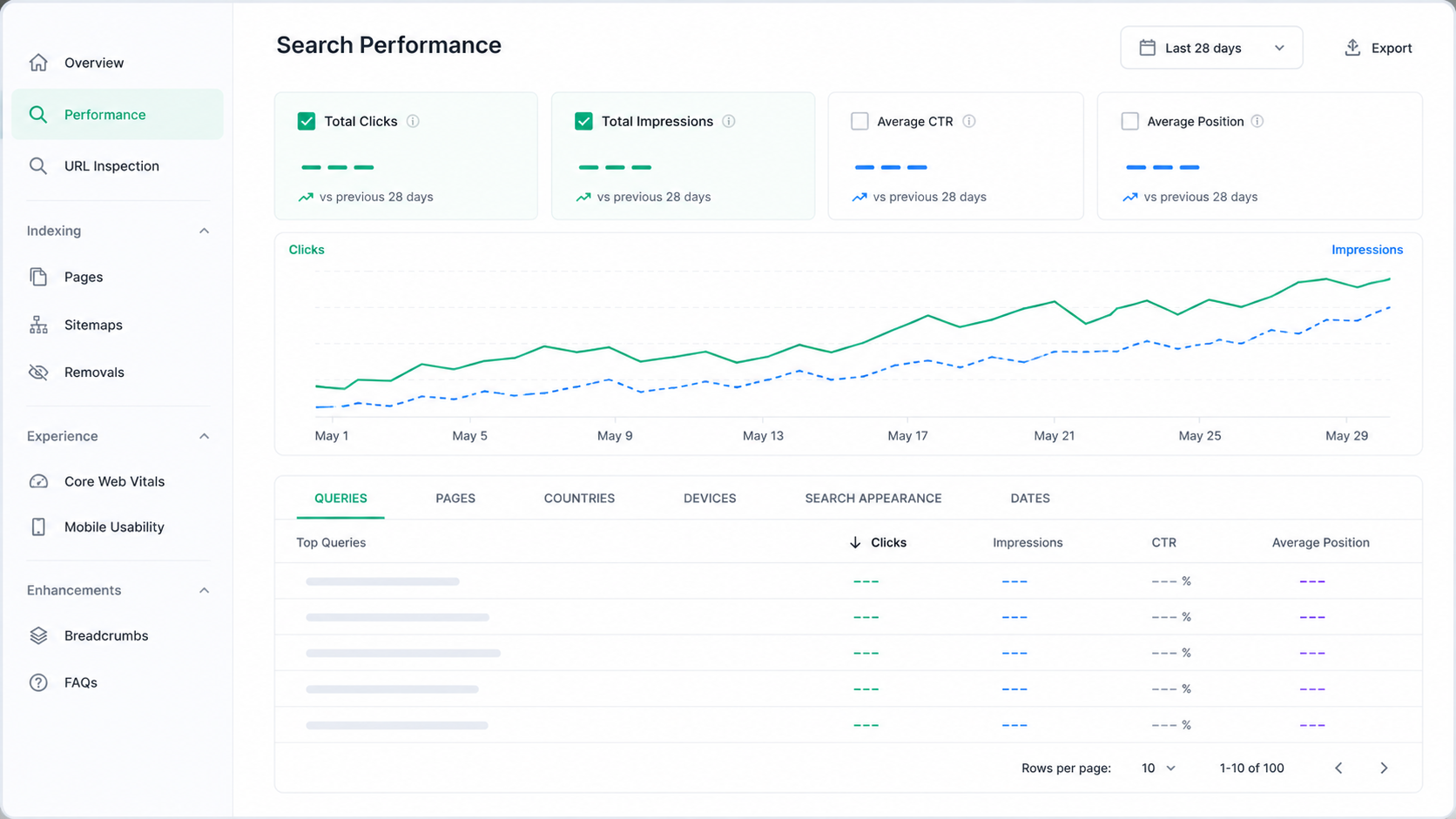
Task: Uncheck the Total Clicks checkbox
Action: pyautogui.click(x=307, y=121)
